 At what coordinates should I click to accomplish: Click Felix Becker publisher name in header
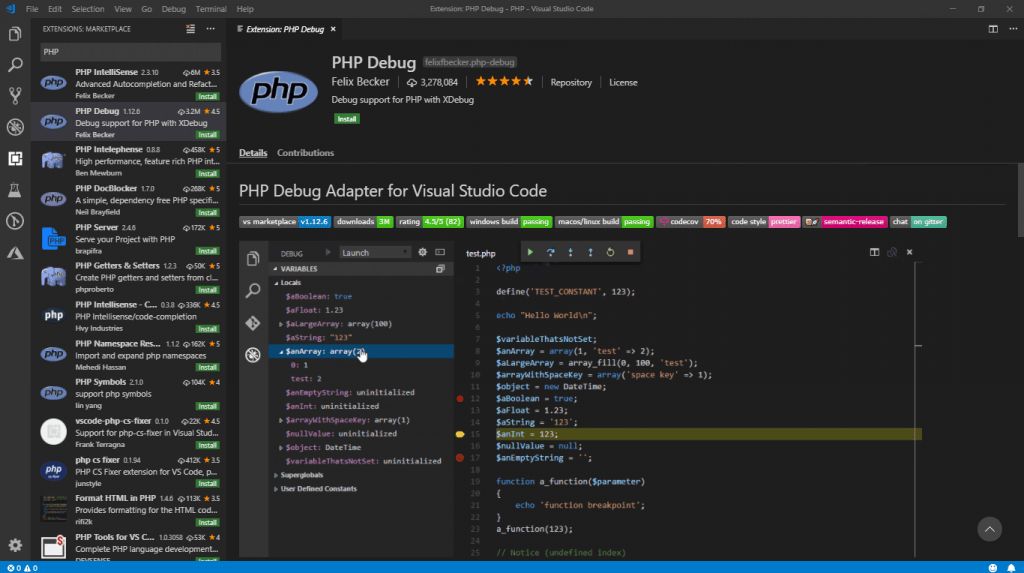[x=360, y=82]
